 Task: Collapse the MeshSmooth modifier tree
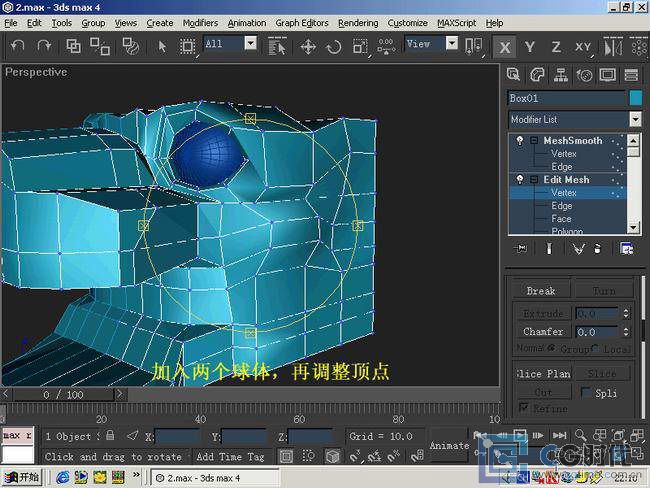tap(534, 141)
